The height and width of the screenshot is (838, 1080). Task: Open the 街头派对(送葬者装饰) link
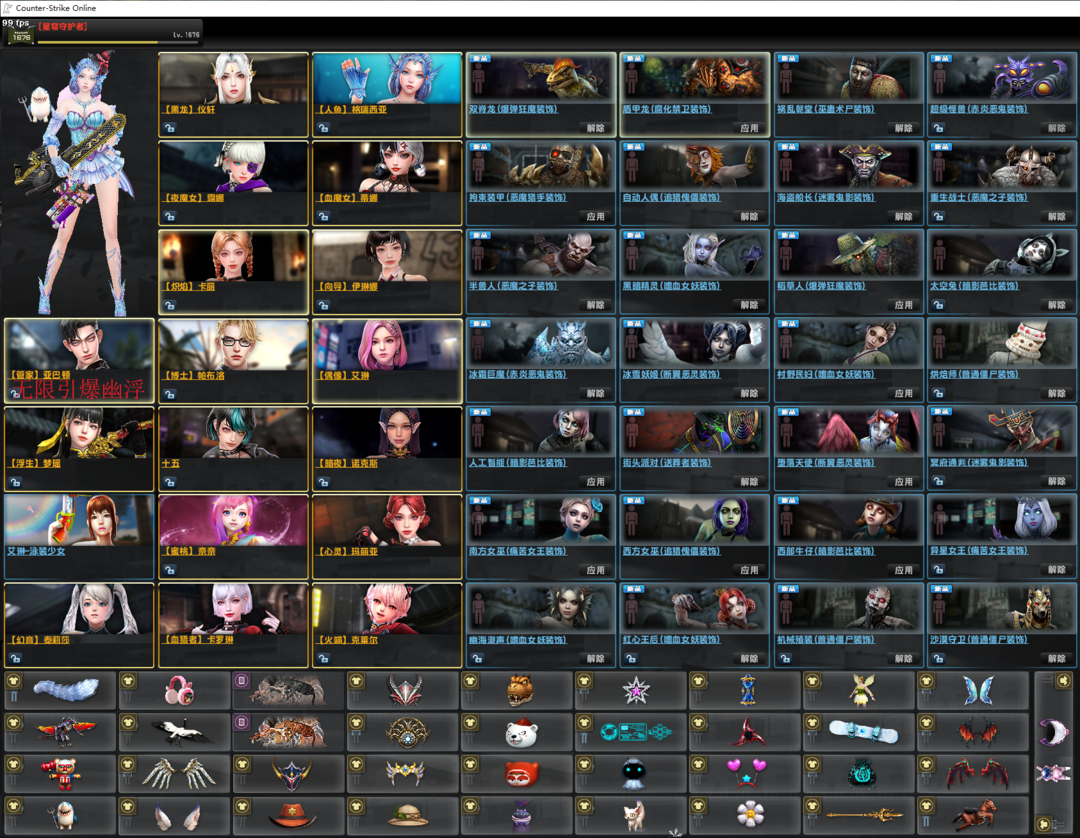click(666, 463)
